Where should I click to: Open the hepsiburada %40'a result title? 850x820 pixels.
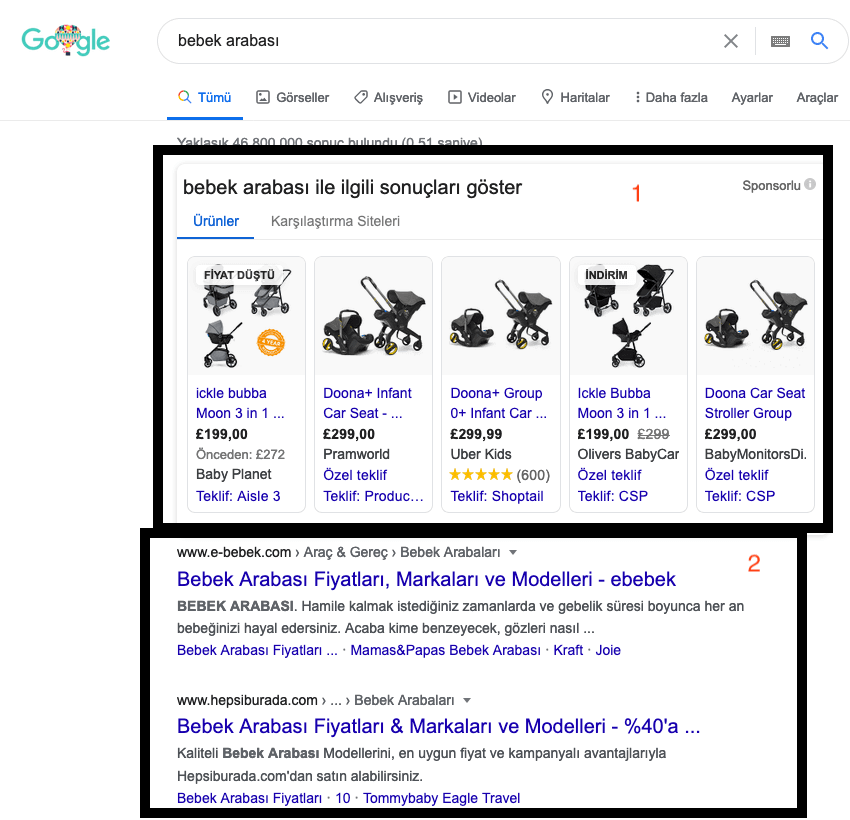point(438,726)
